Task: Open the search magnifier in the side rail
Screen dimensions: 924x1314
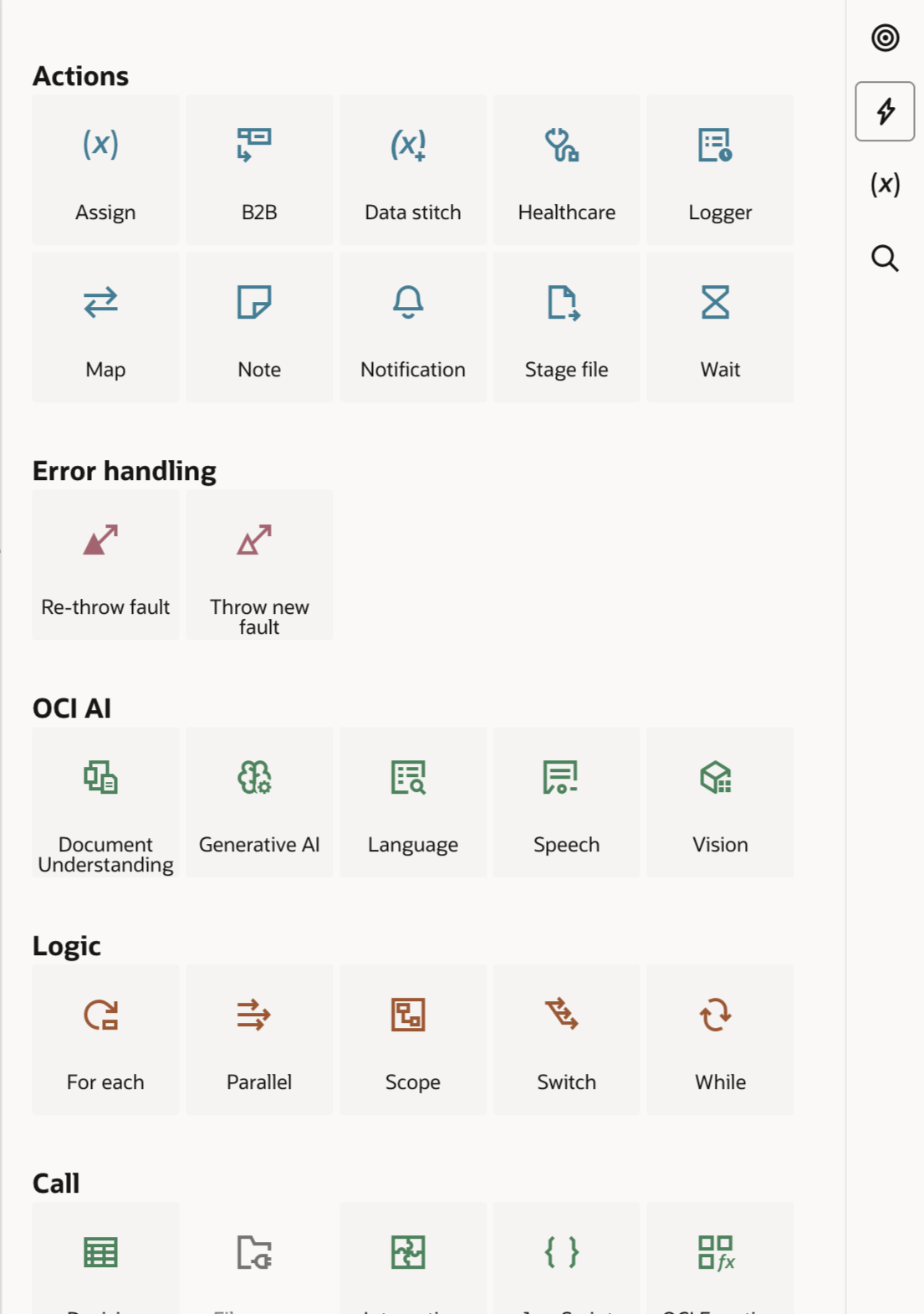Action: 885,258
